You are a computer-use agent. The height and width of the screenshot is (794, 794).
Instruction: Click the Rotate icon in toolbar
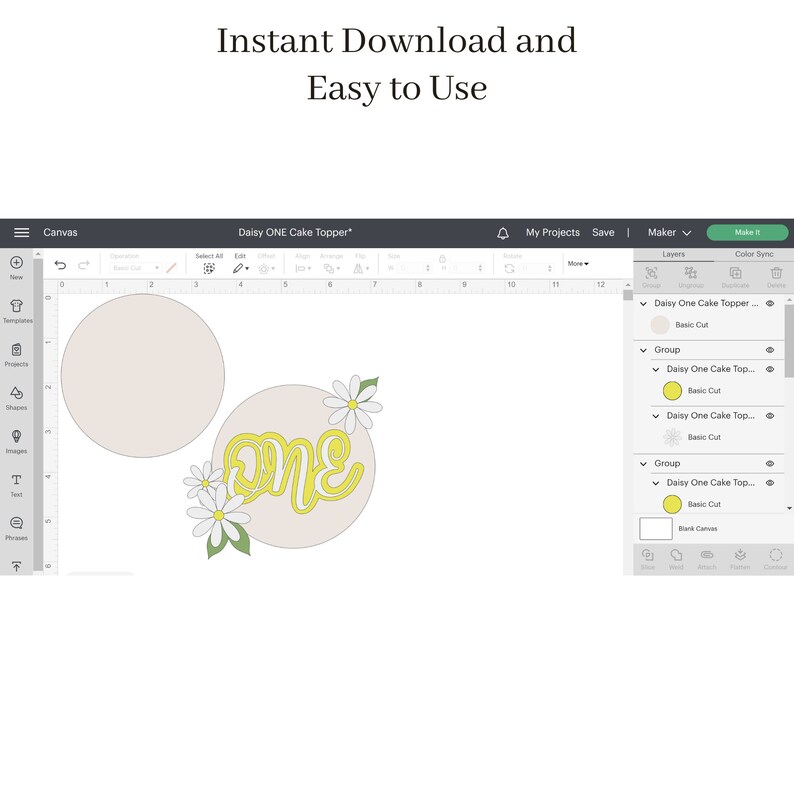[509, 268]
